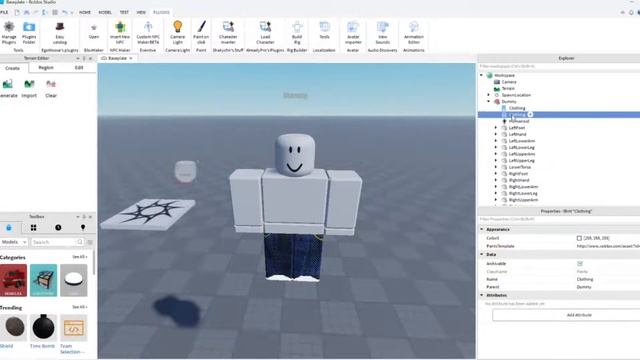
Task: Click See All next to Categories
Action: pyautogui.click(x=80, y=257)
